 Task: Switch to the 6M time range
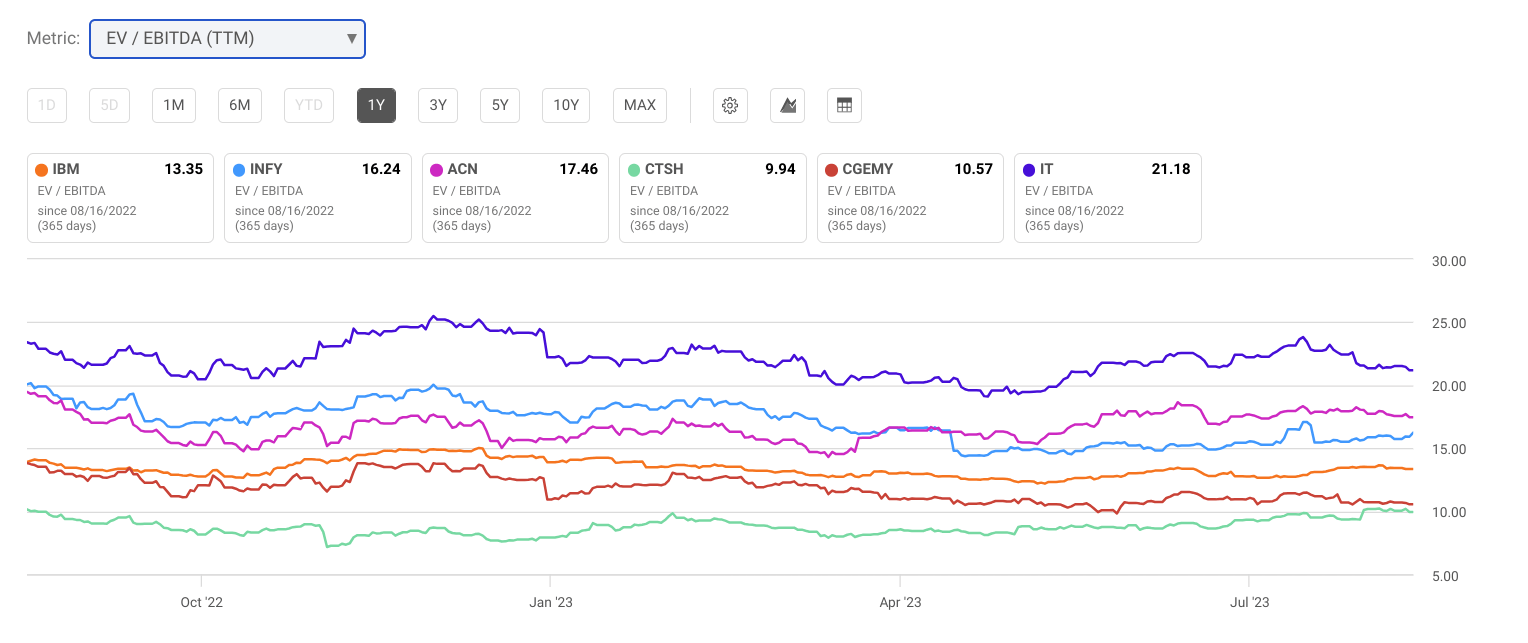(240, 105)
